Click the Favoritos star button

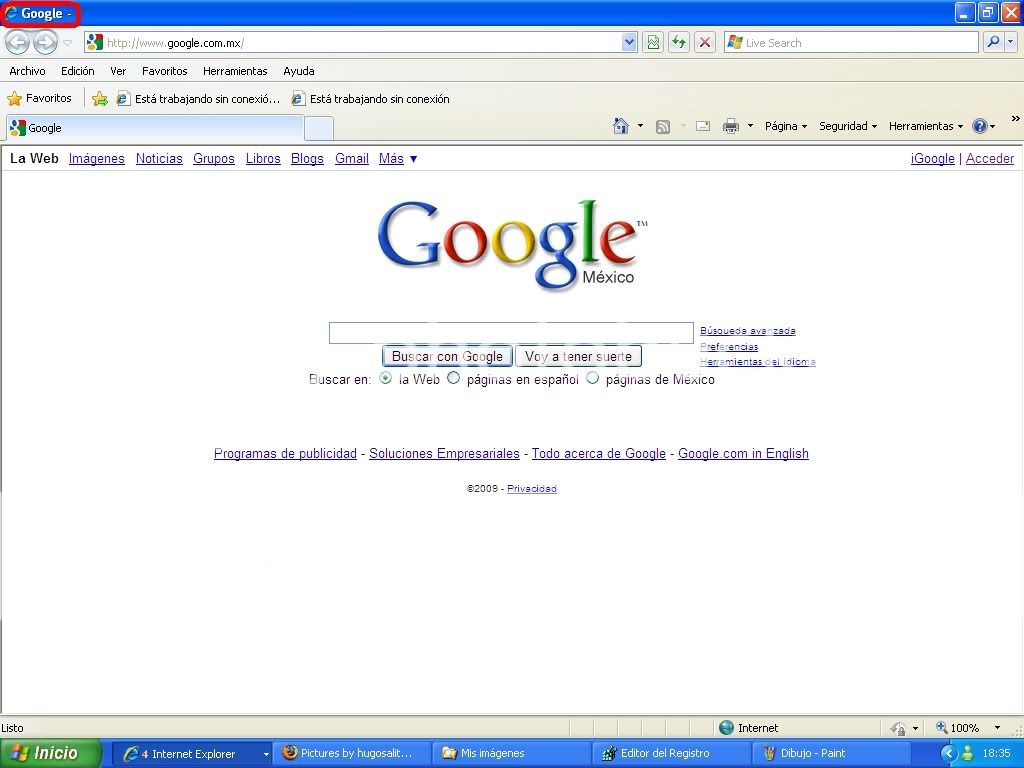tap(39, 99)
